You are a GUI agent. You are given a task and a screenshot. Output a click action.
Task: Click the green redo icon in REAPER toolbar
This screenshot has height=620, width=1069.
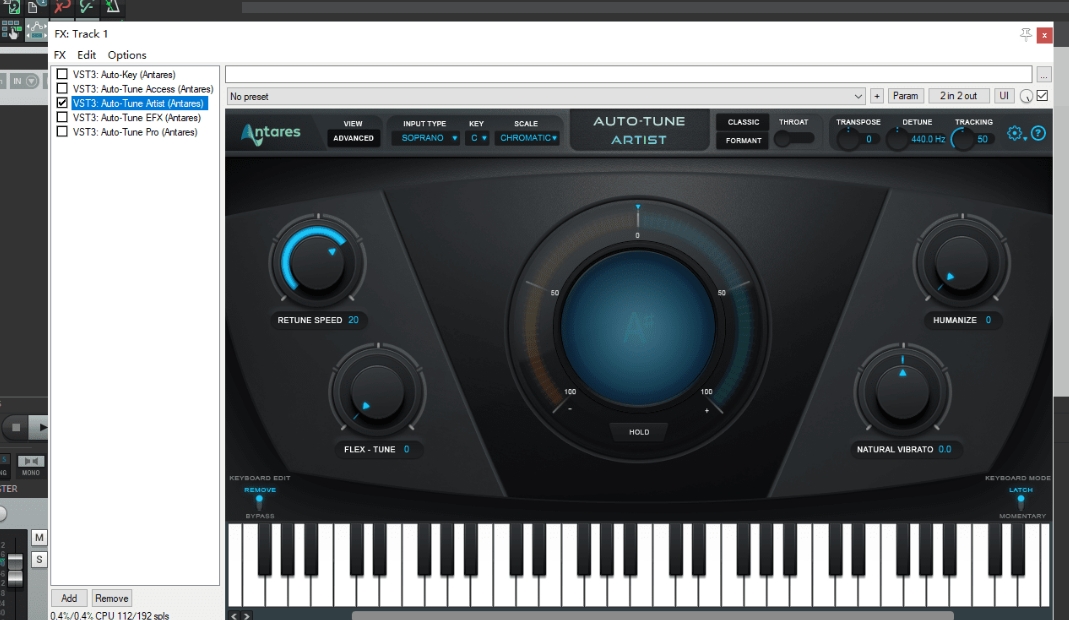point(87,7)
